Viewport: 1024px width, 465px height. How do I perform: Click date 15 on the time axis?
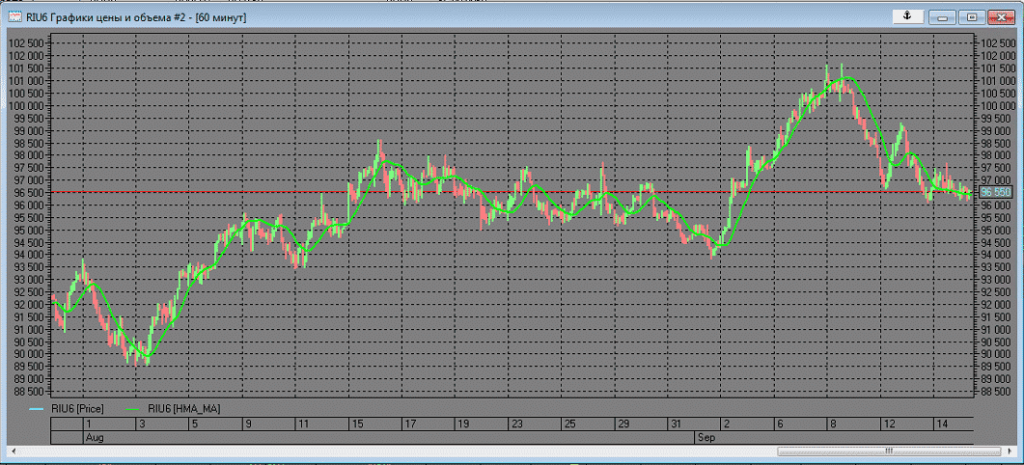pos(354,424)
